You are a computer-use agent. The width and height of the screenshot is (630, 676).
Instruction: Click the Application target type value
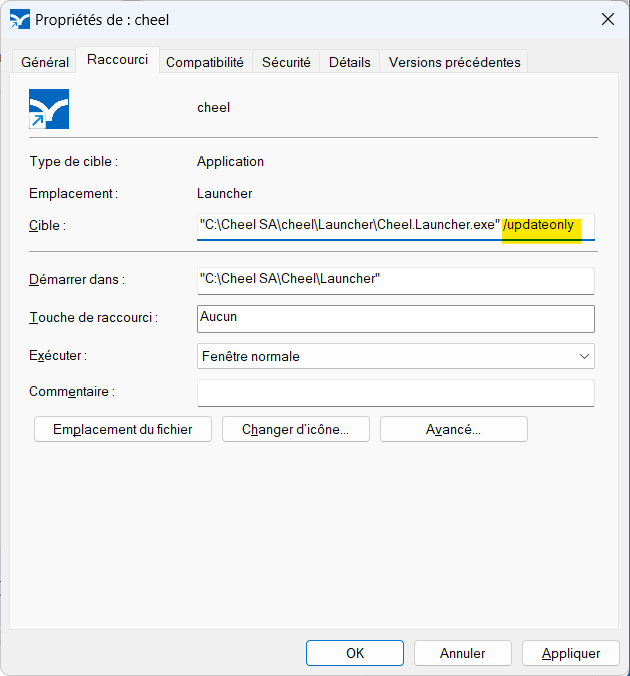click(x=230, y=162)
